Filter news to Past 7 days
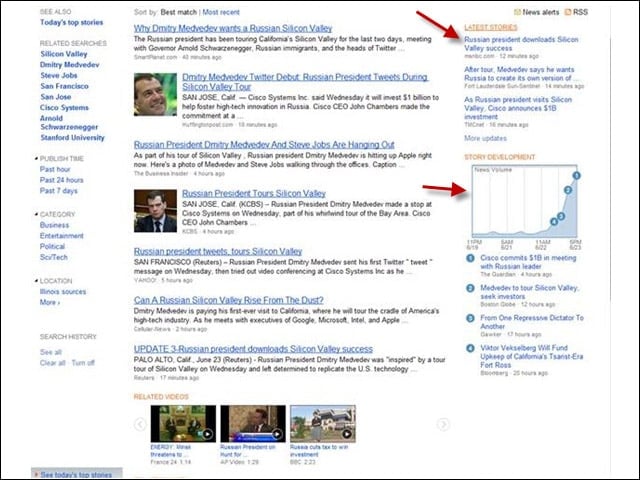640x480 pixels. coord(58,191)
